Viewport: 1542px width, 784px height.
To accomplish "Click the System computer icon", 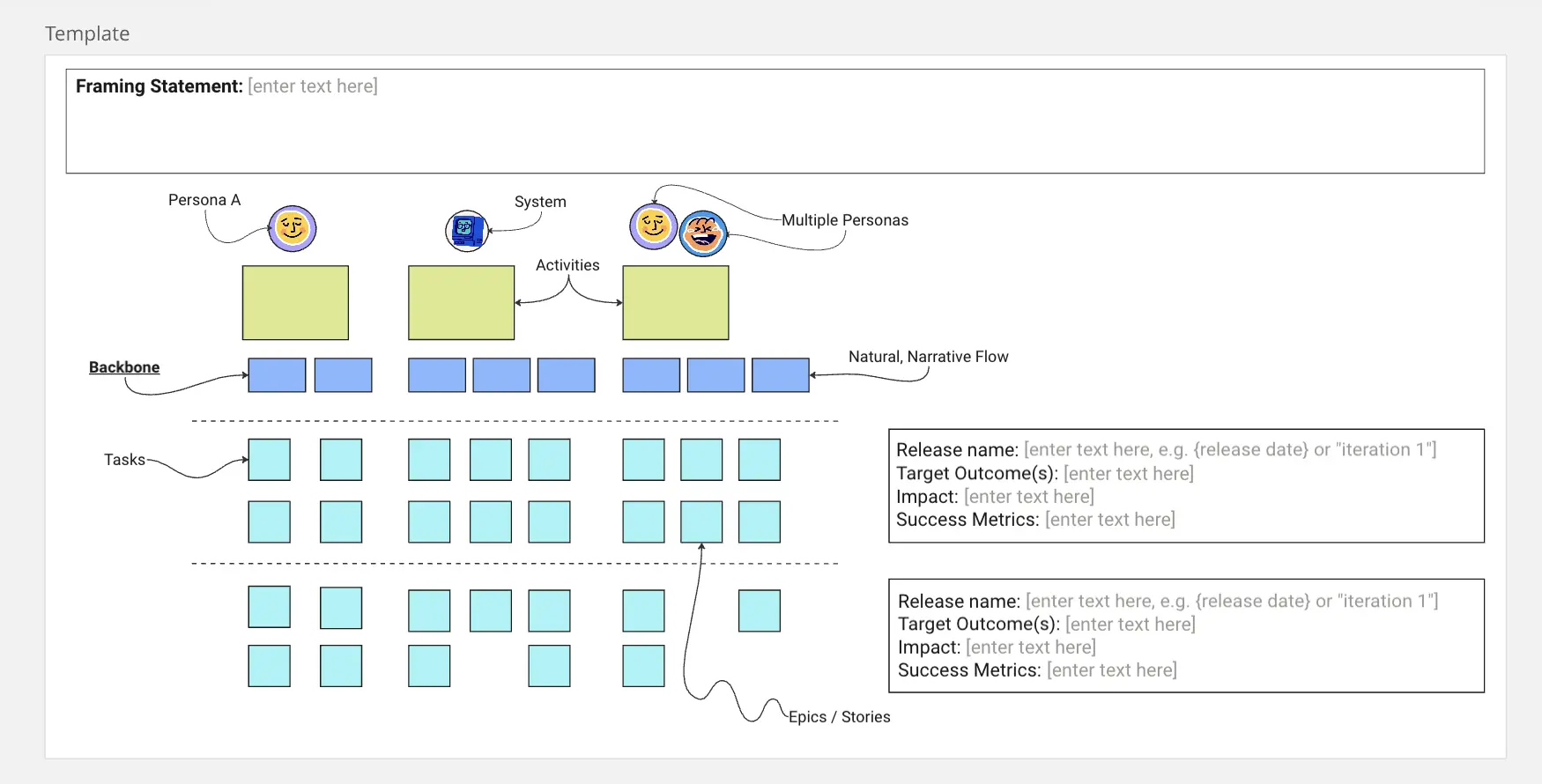I will (x=467, y=232).
